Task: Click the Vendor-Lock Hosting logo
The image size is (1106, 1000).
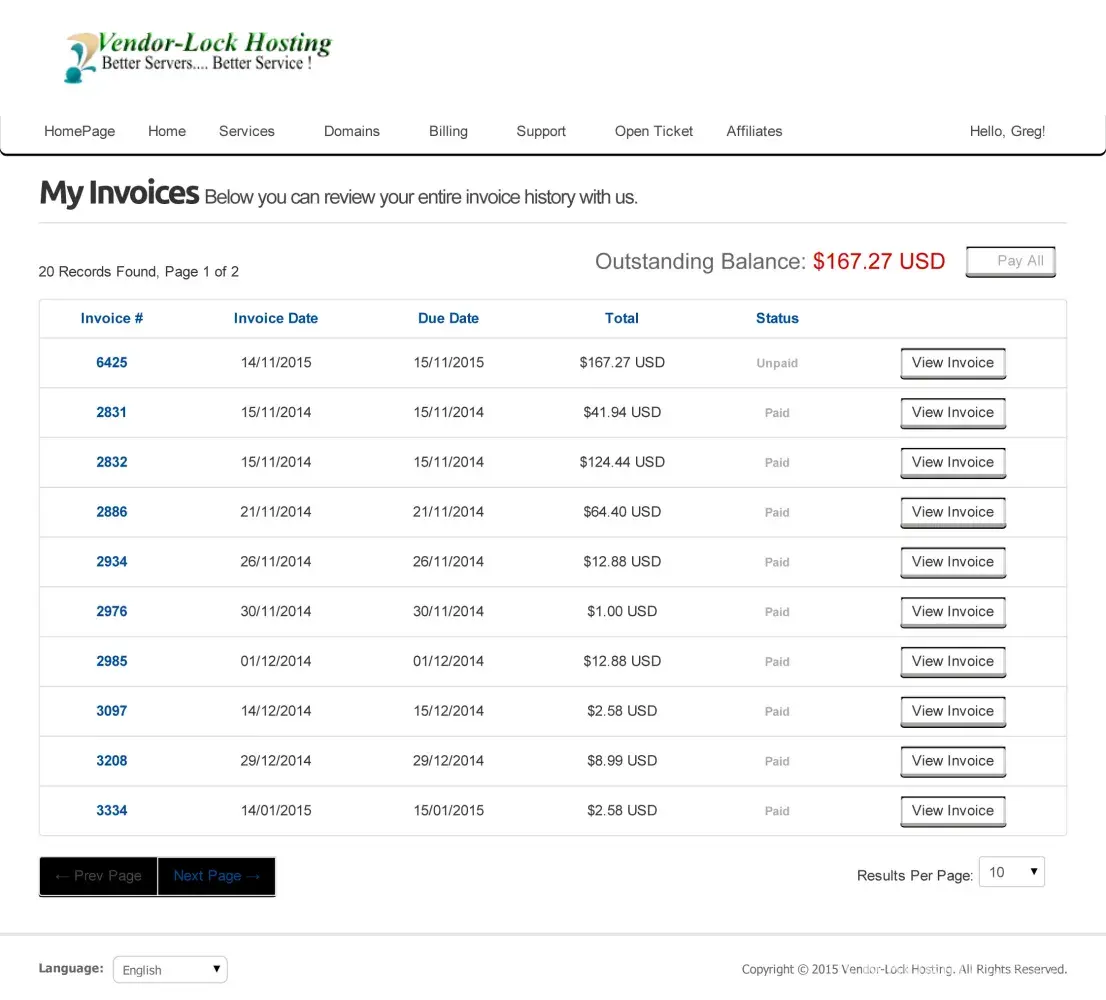Action: tap(197, 57)
